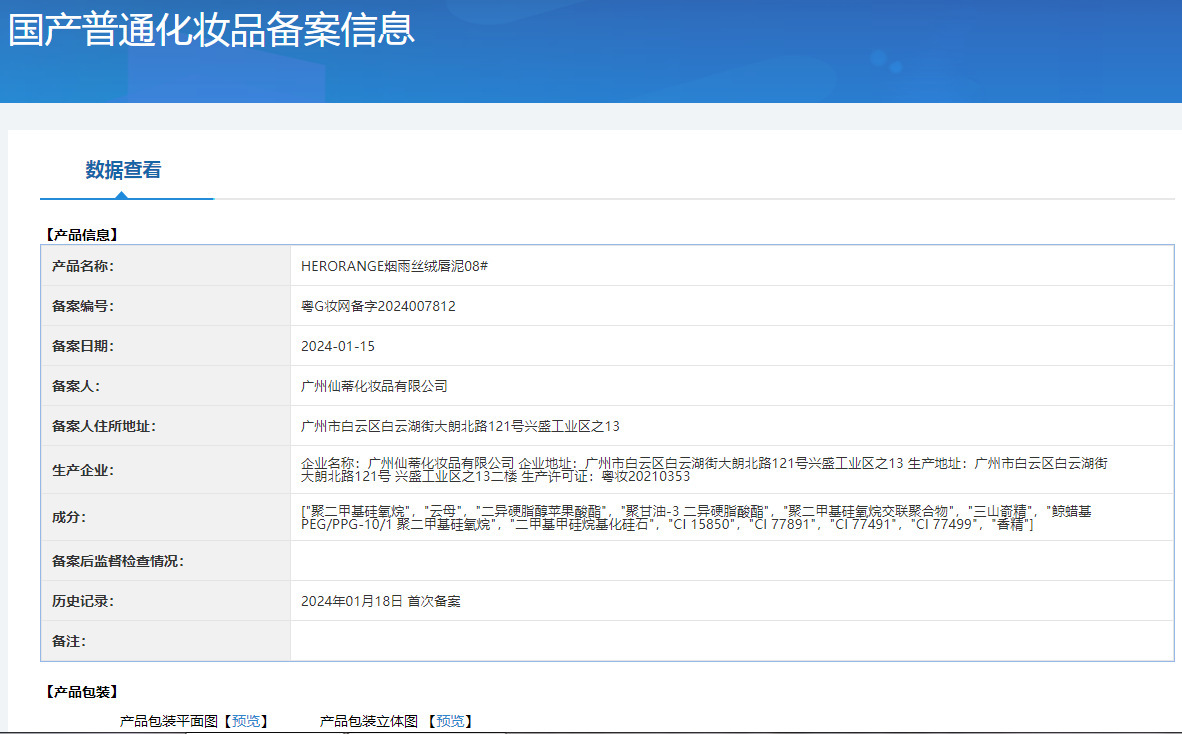
Task: Select the 2024年01月18日 首次备案 history entry
Action: [x=380, y=601]
